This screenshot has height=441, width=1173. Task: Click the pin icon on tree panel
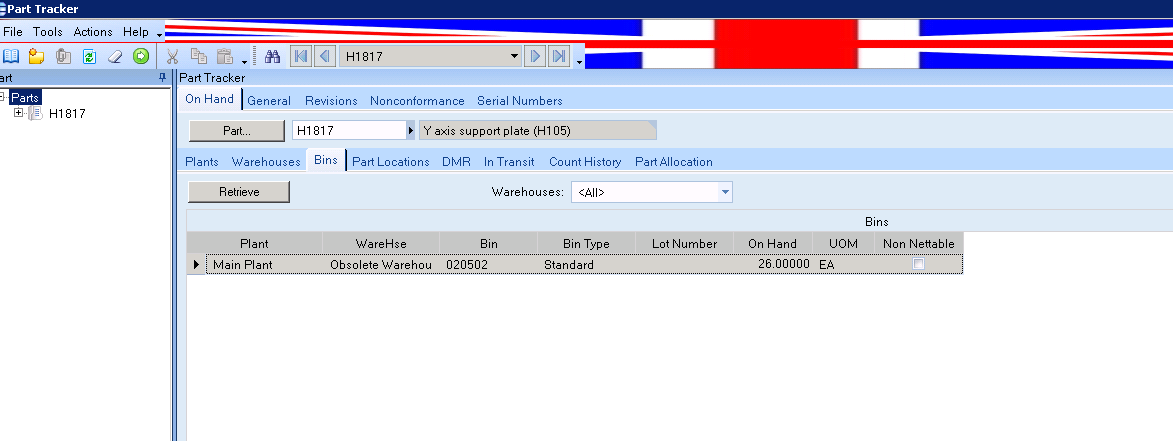[x=162, y=78]
